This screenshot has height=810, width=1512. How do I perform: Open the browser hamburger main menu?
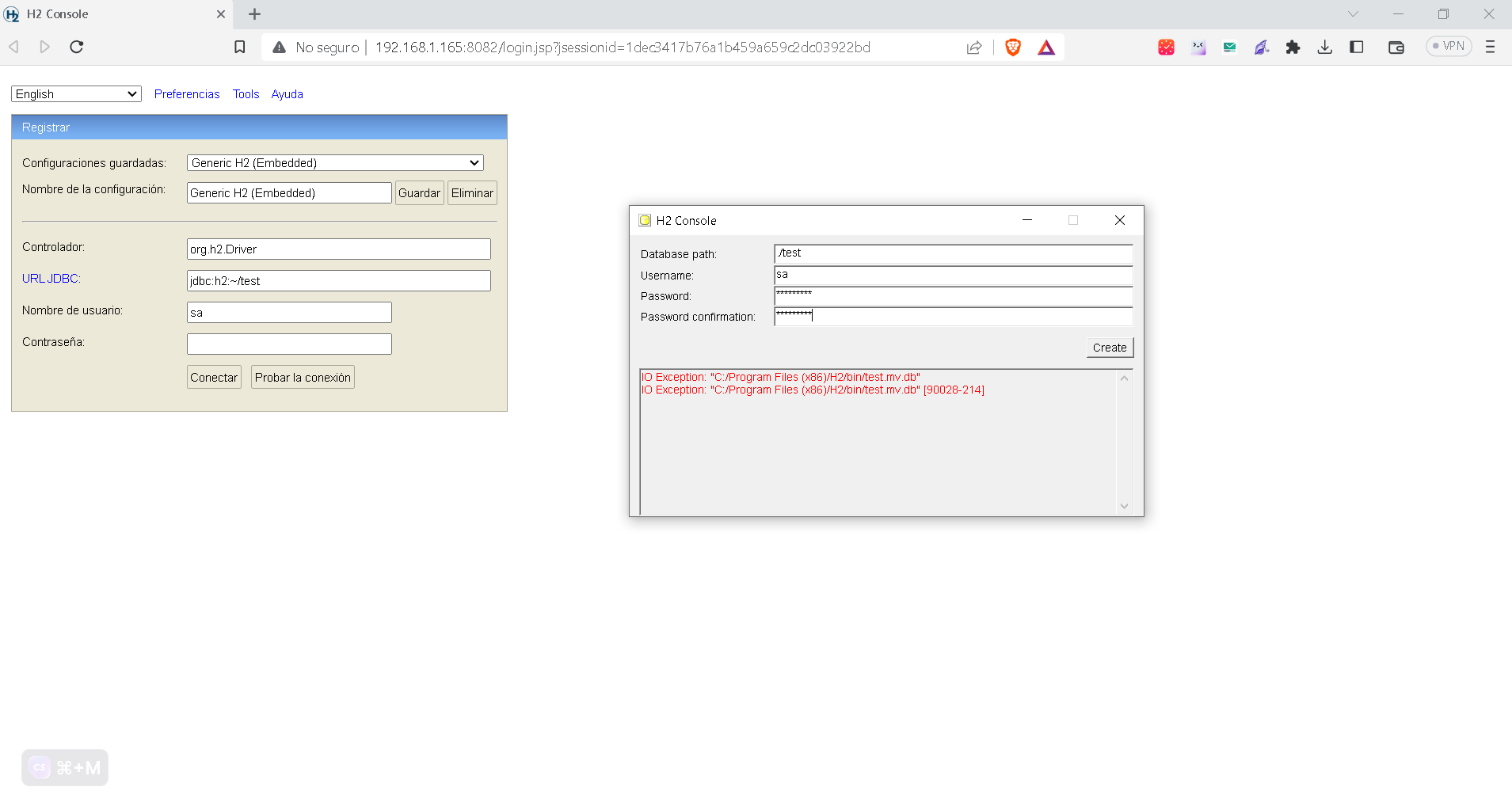click(x=1490, y=47)
